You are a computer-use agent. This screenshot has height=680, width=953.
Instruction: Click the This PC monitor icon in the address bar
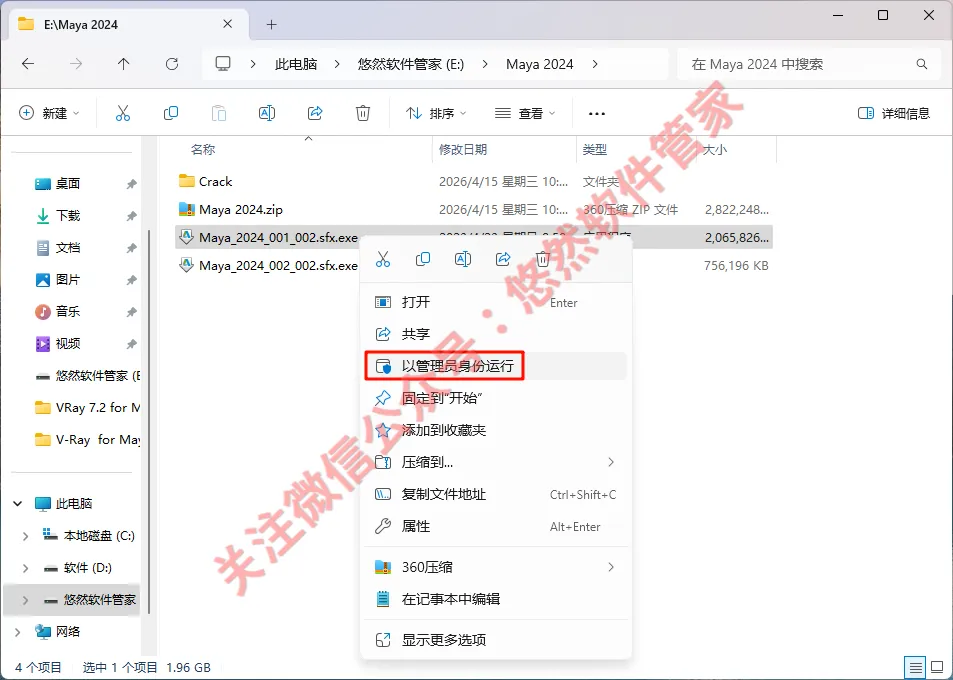tap(223, 63)
